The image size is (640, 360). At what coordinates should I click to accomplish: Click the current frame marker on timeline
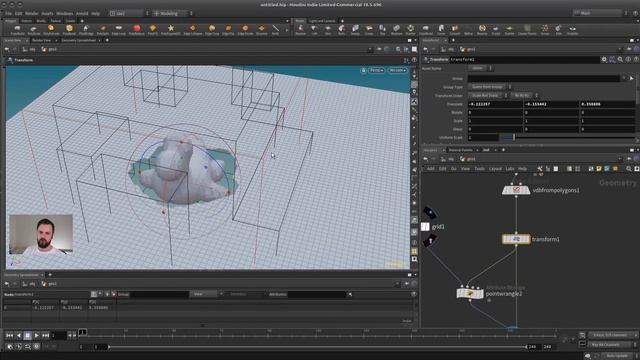point(82,332)
